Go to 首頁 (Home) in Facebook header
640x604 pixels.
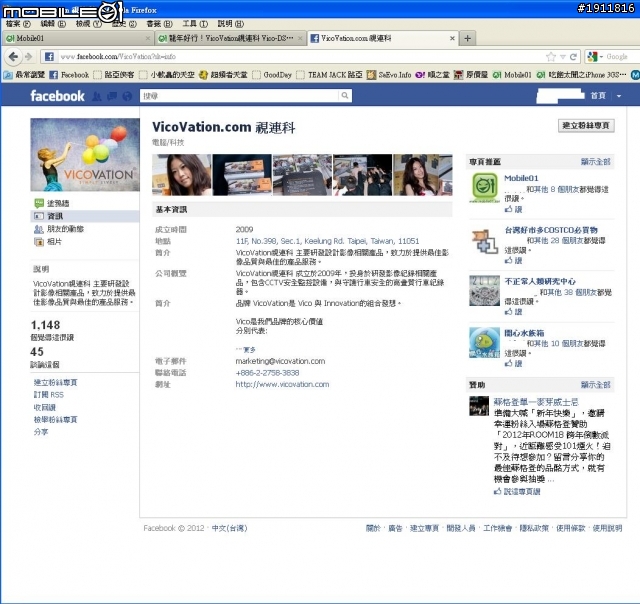point(598,96)
